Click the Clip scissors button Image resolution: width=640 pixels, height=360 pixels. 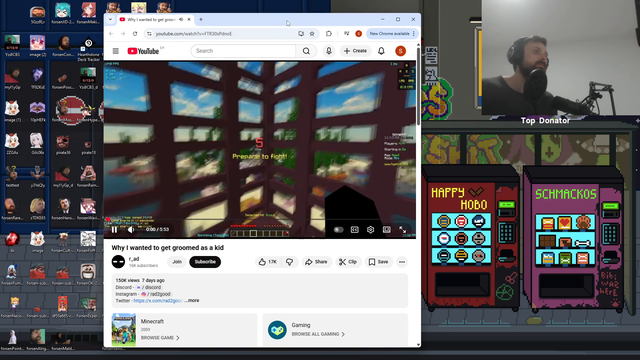point(348,262)
